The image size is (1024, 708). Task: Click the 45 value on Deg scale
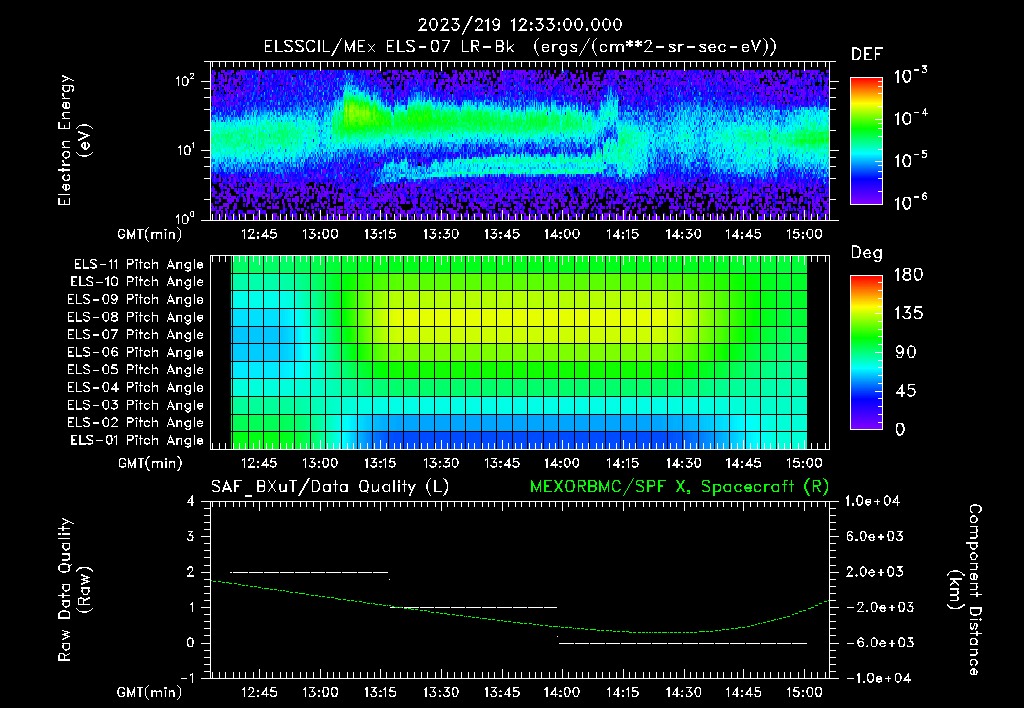(x=906, y=391)
